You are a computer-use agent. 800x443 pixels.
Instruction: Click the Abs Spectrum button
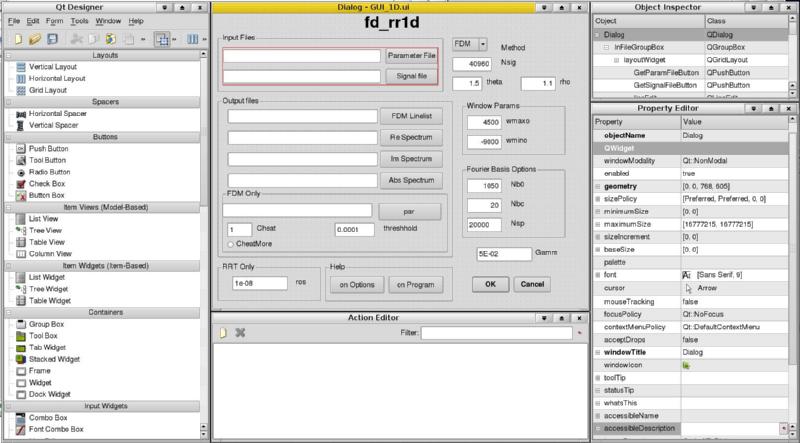(411, 181)
